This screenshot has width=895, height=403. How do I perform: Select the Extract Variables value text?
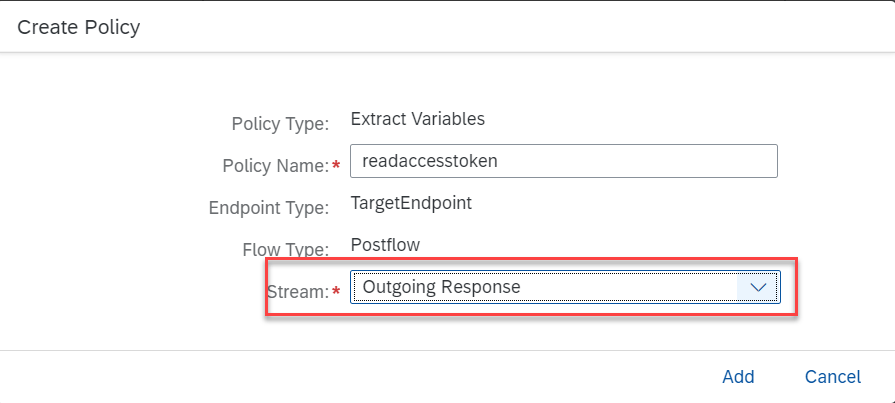click(x=417, y=119)
